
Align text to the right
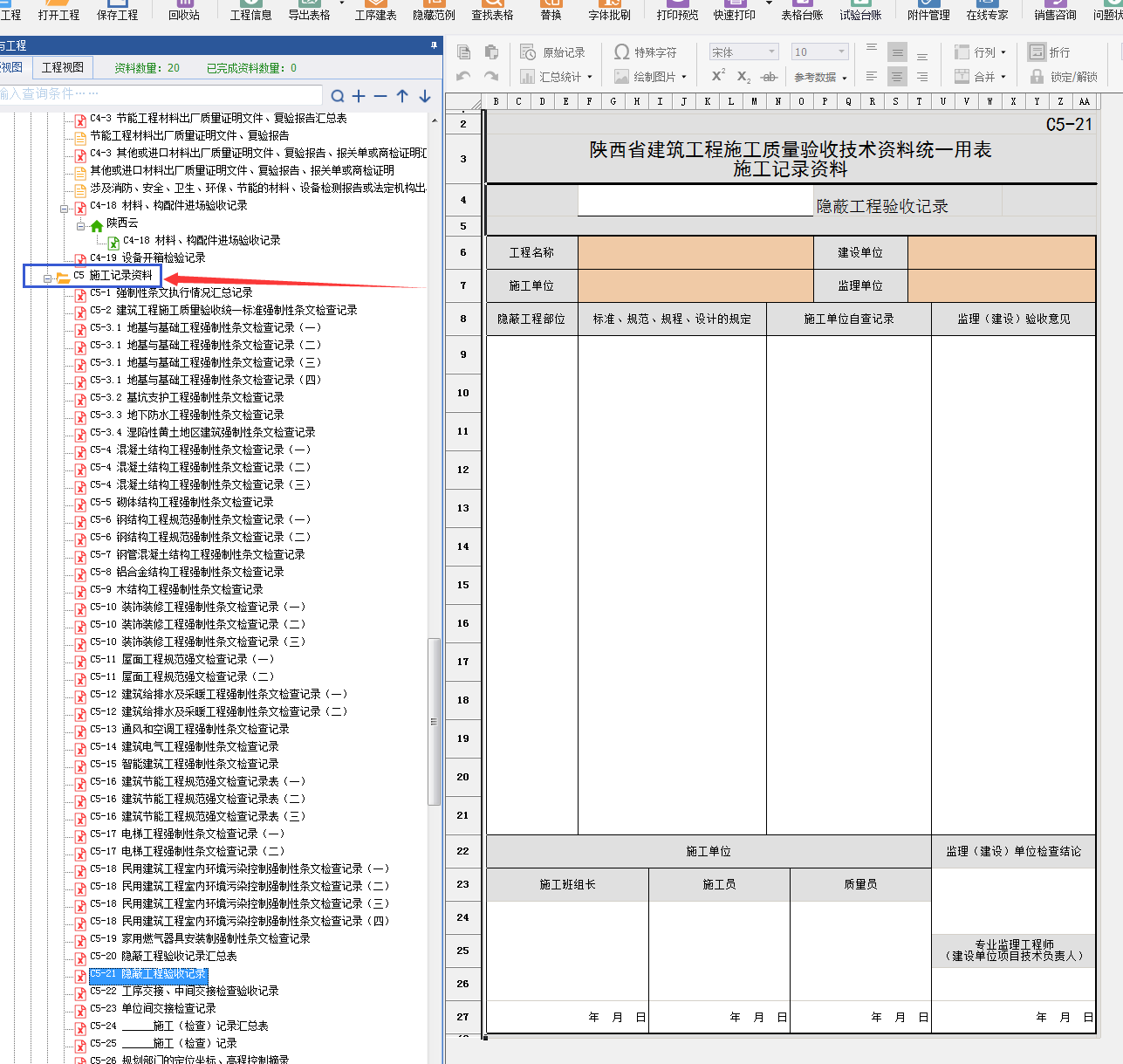point(922,77)
